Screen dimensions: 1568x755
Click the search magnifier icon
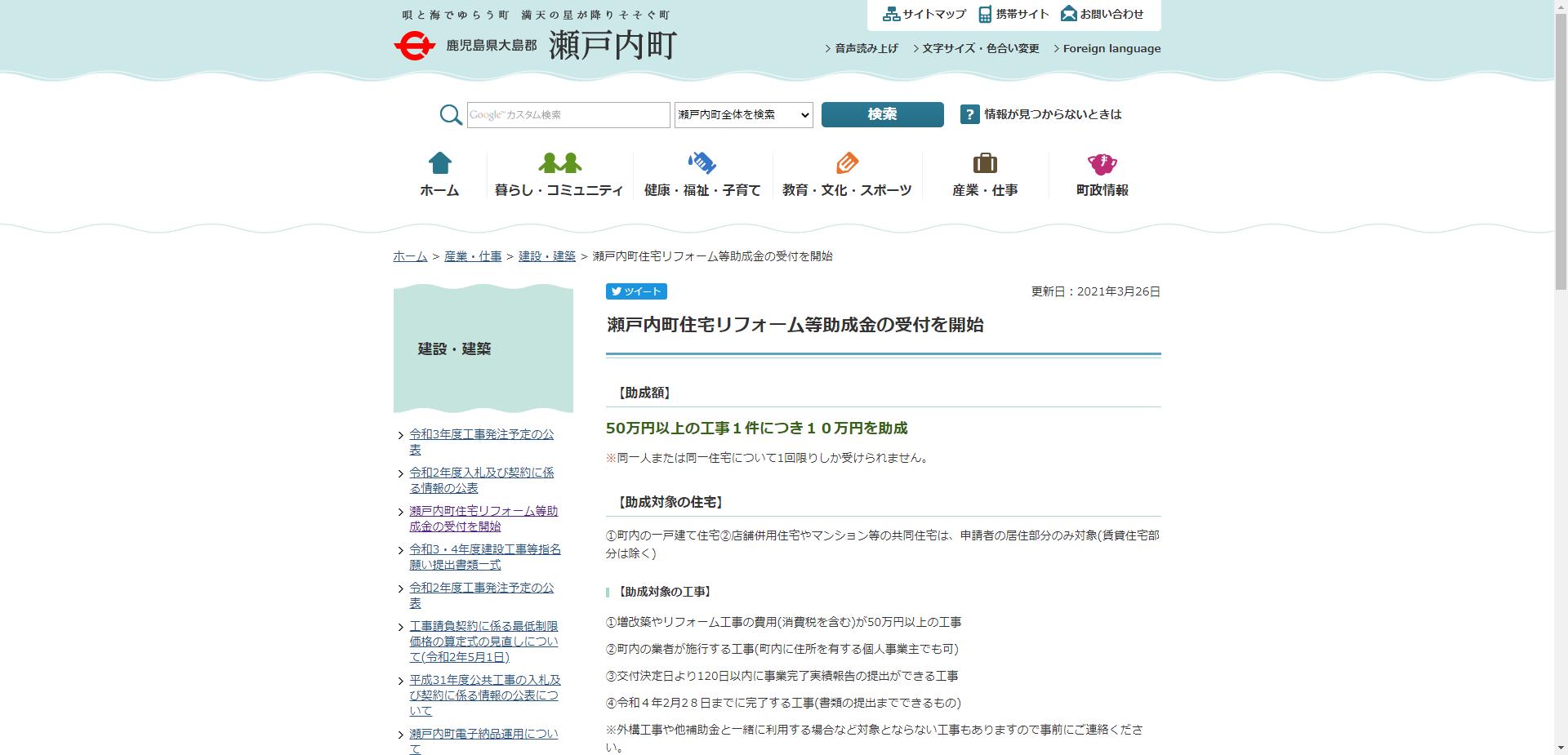450,115
